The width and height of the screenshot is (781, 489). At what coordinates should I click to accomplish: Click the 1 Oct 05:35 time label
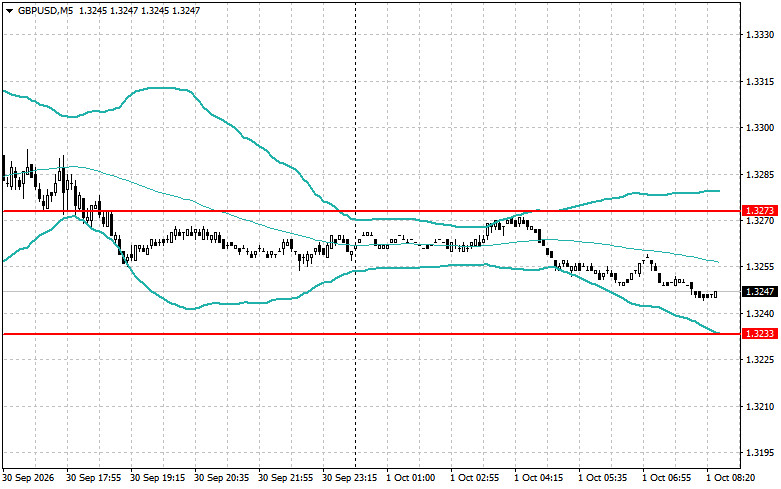pos(602,478)
